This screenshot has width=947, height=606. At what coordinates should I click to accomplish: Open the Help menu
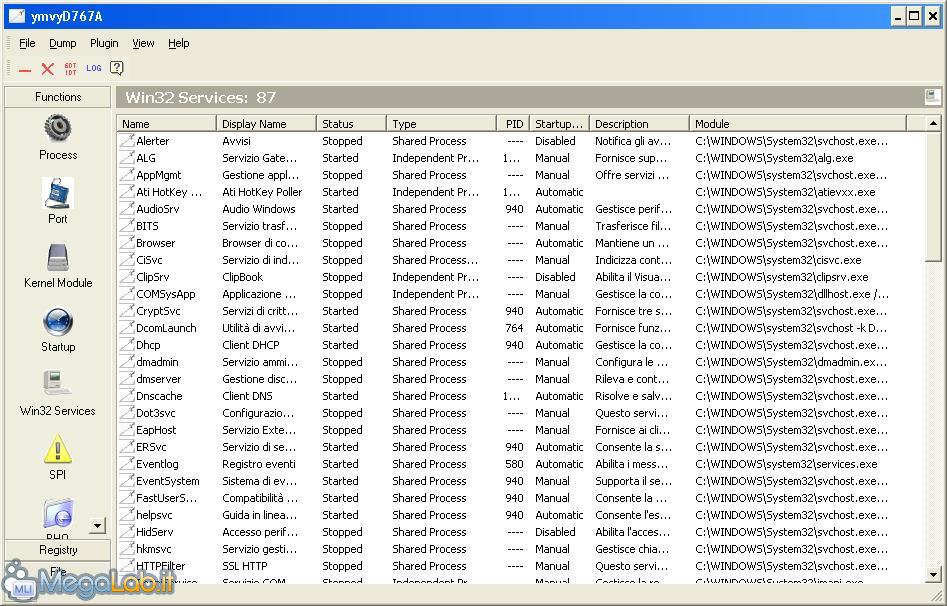[179, 43]
